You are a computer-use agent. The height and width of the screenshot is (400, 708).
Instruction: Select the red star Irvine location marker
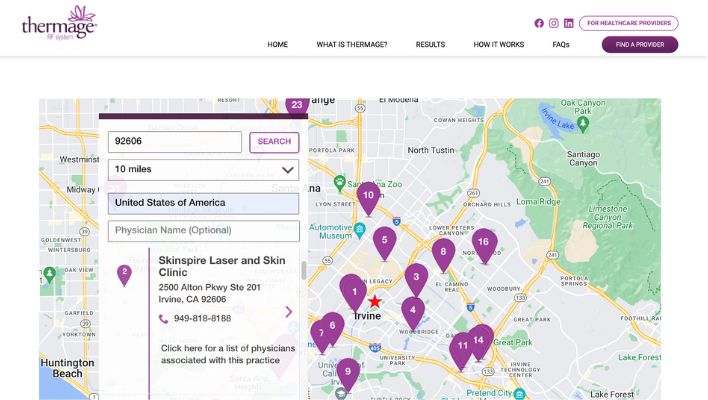click(x=375, y=301)
